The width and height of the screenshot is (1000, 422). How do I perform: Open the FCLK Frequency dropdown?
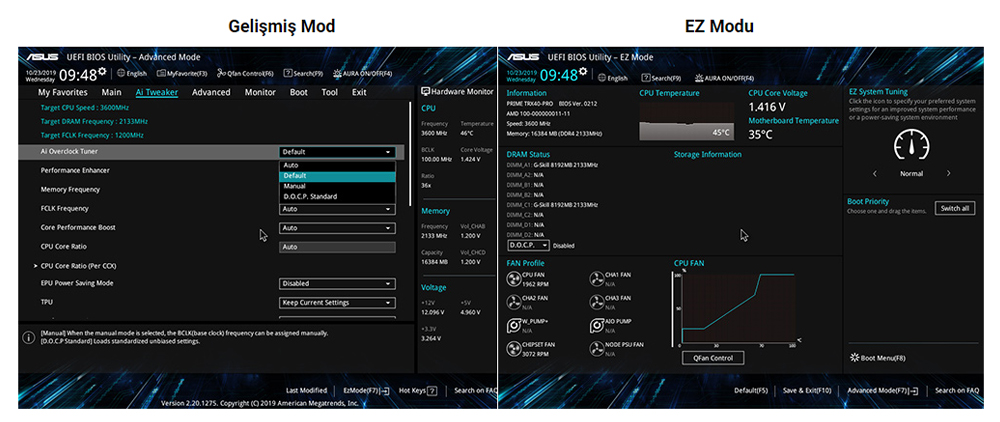[x=337, y=209]
